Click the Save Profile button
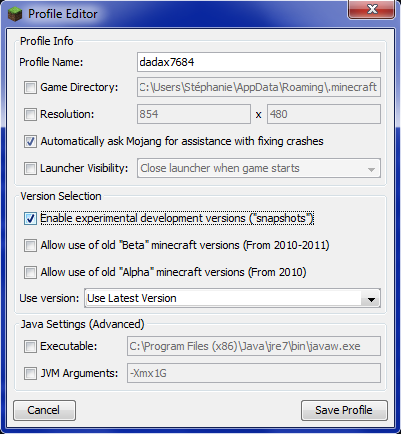The height and width of the screenshot is (434, 401). tap(344, 410)
